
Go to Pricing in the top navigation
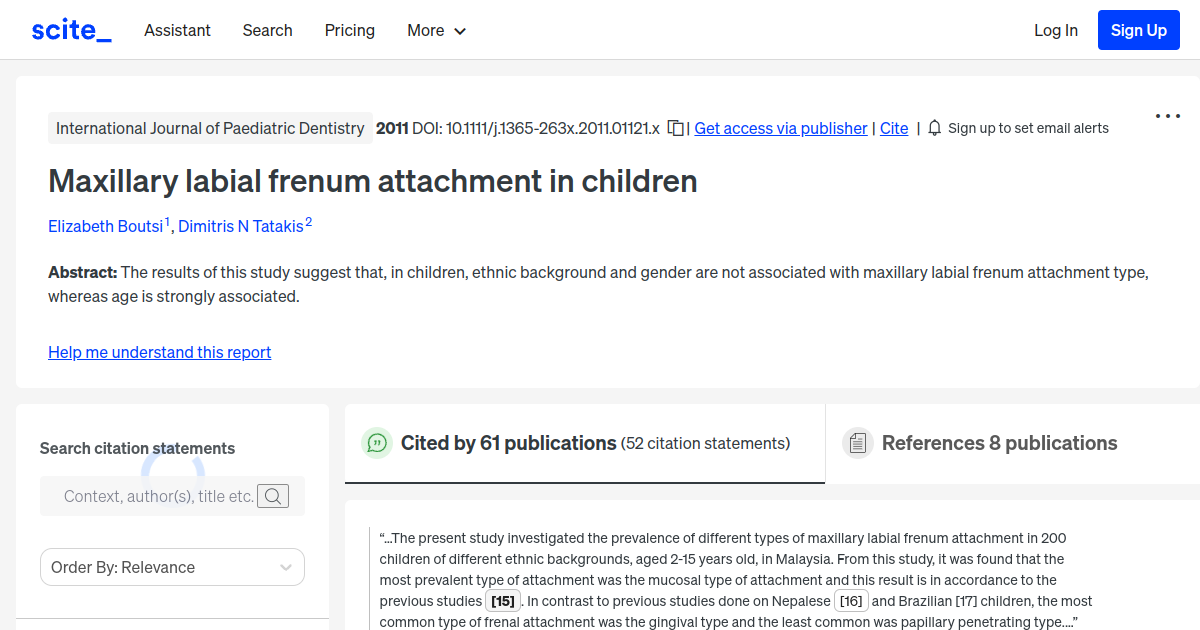tap(349, 31)
